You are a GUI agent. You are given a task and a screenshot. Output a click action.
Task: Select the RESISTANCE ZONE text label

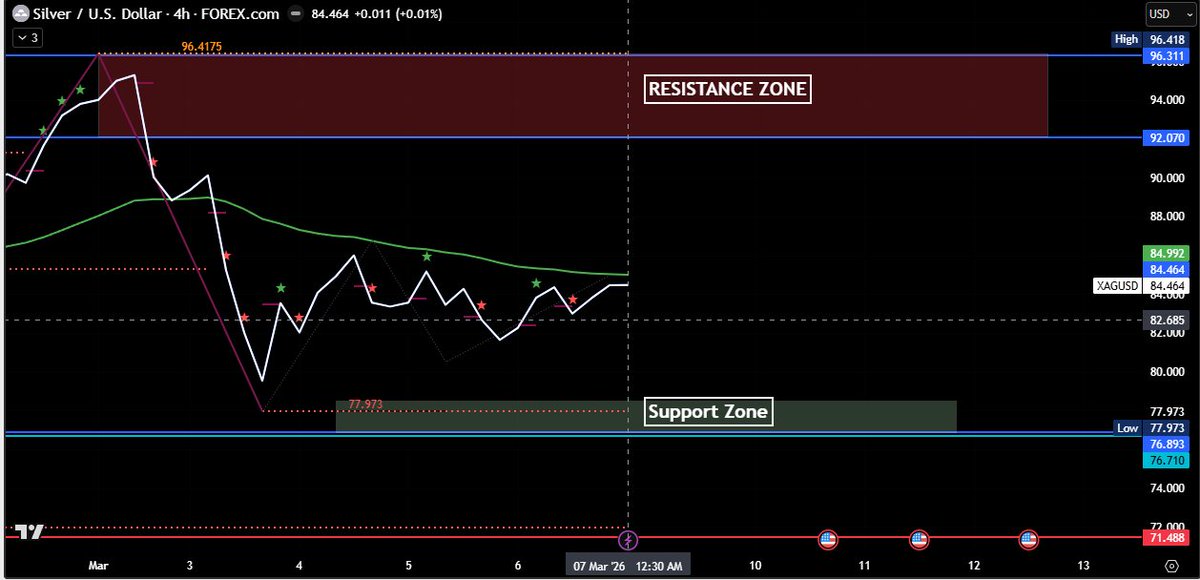[727, 89]
